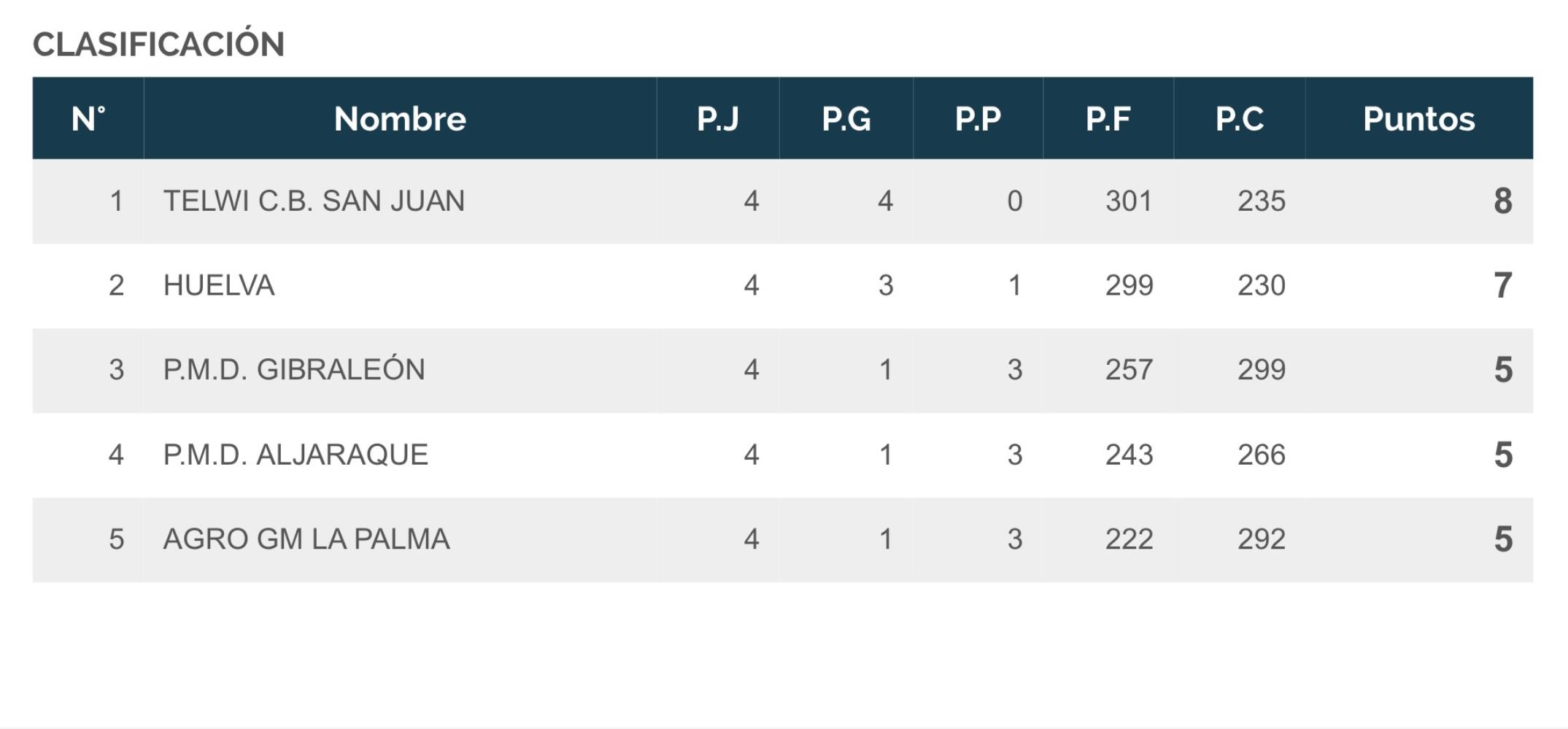Click the P.C column header
Viewport: 1568px width, 729px height.
[1240, 118]
